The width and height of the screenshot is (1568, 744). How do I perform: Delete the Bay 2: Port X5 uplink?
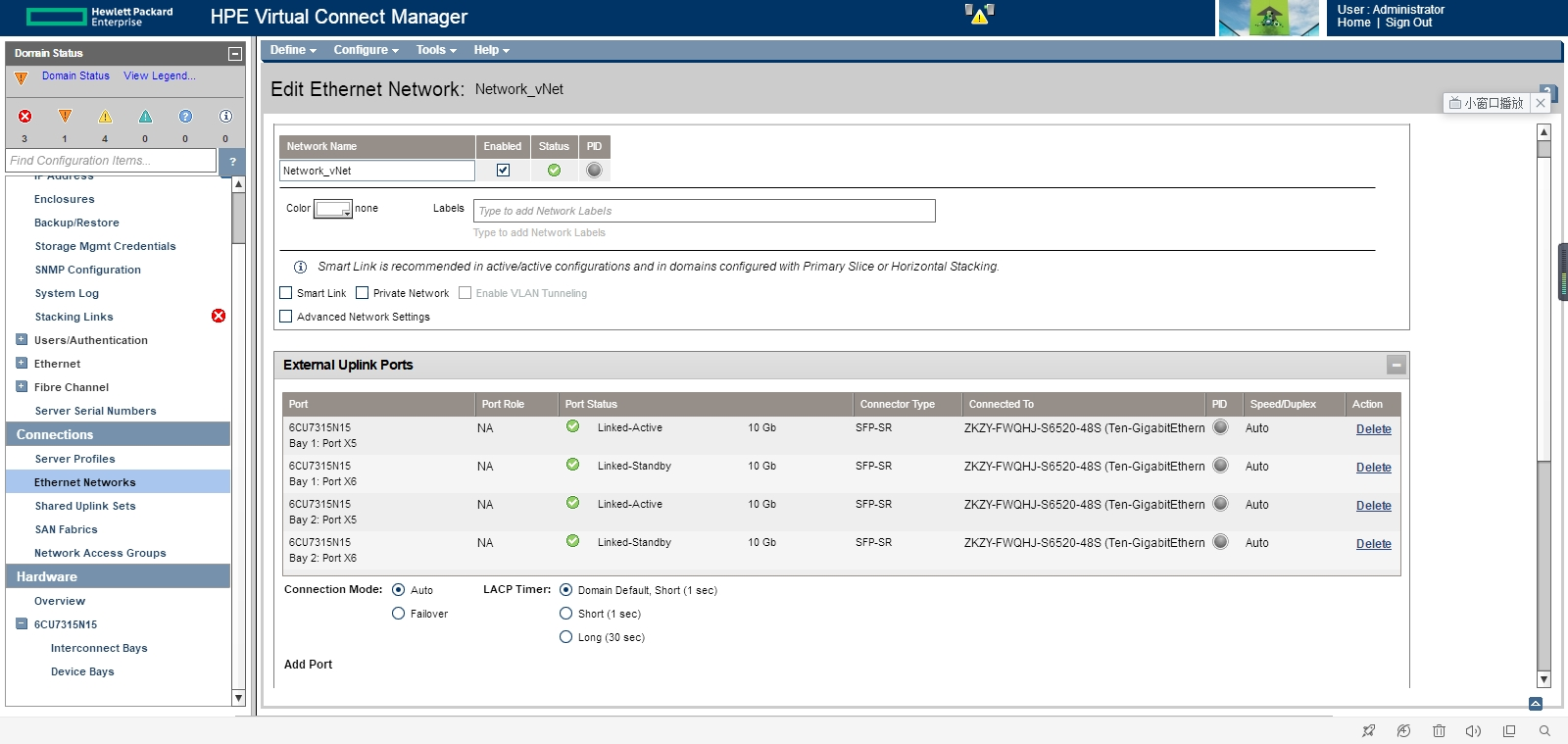tap(1374, 506)
